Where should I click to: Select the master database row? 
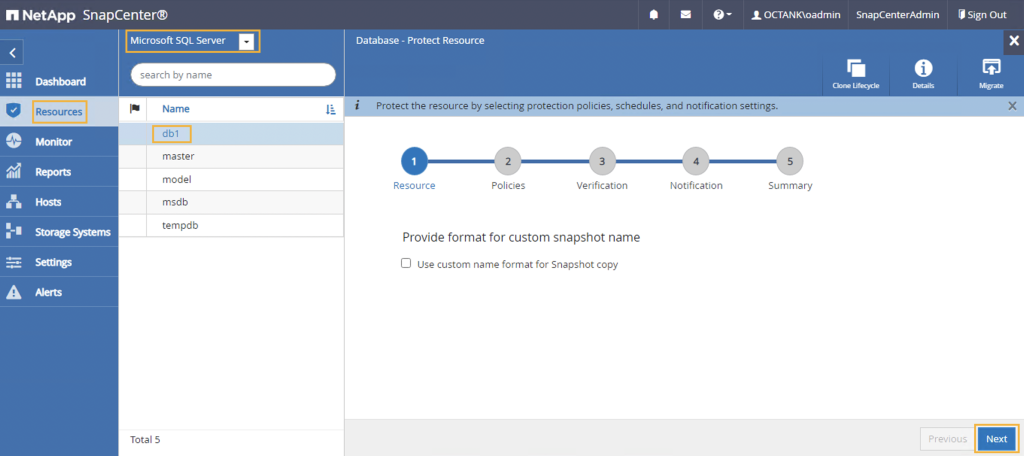coord(231,157)
